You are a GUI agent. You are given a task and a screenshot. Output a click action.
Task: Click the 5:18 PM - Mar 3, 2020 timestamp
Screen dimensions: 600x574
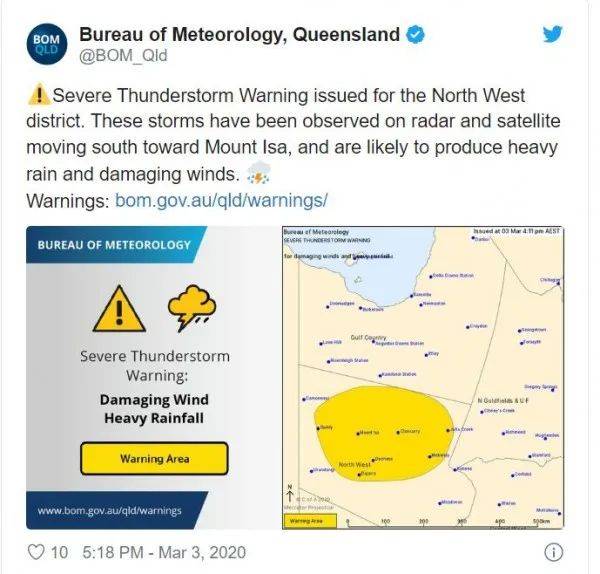pos(164,553)
